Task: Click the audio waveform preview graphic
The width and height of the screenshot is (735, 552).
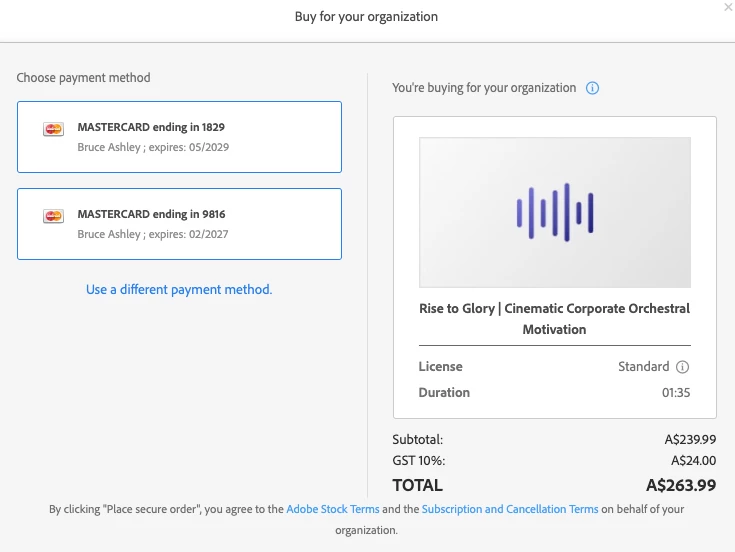Action: [555, 212]
